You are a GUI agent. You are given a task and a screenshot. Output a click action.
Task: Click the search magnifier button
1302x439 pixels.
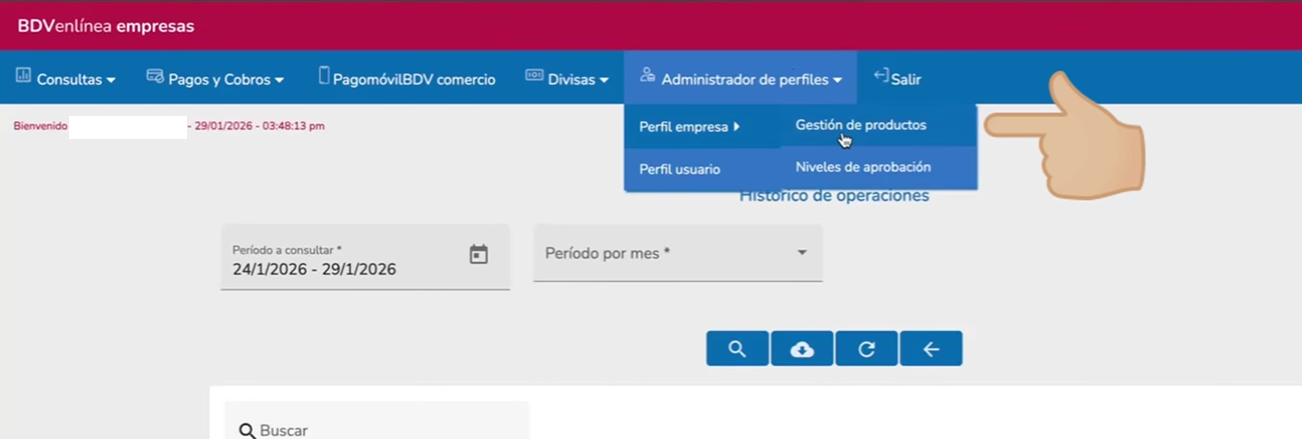coord(737,348)
